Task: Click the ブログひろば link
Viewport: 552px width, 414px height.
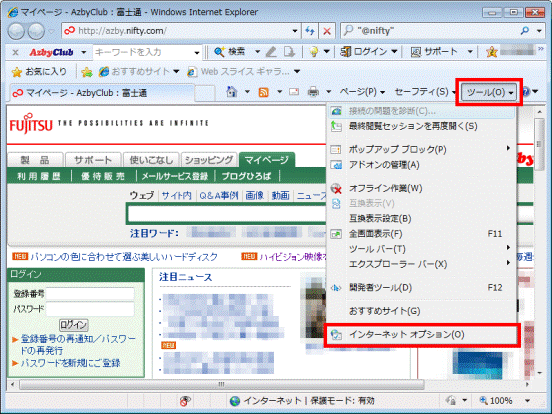Action: pyautogui.click(x=246, y=176)
